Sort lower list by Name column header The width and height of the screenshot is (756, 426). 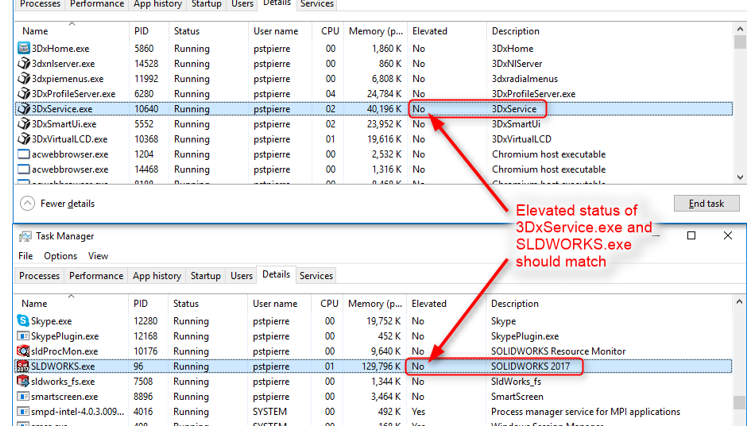point(71,304)
